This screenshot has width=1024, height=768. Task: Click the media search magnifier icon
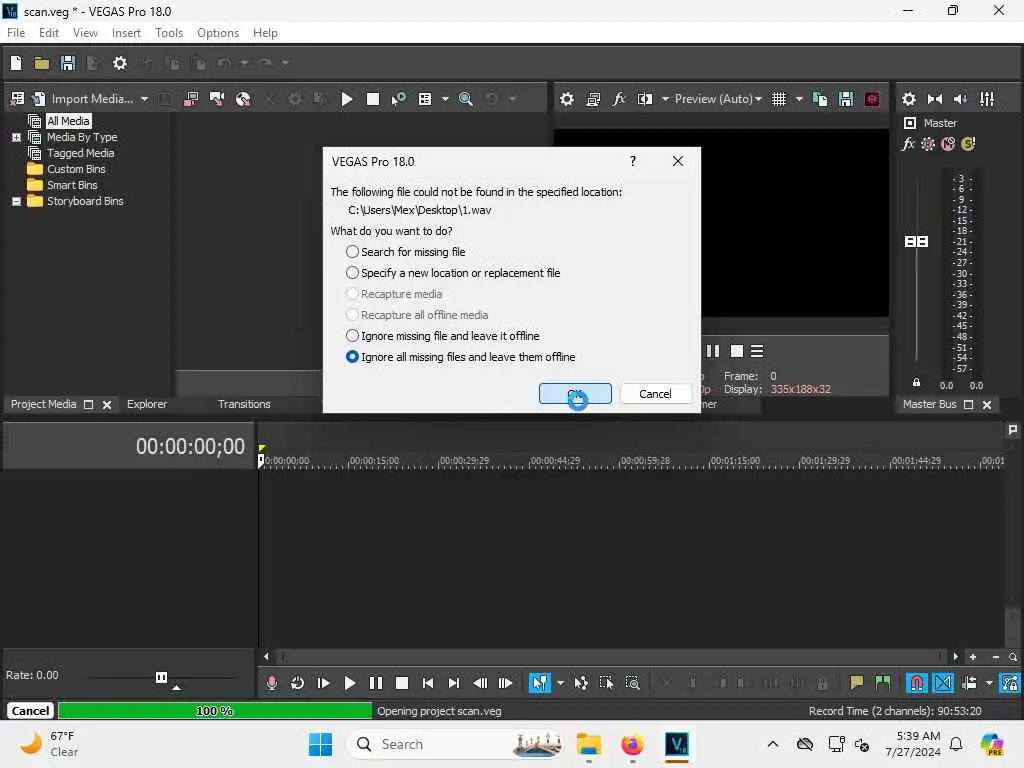point(466,99)
